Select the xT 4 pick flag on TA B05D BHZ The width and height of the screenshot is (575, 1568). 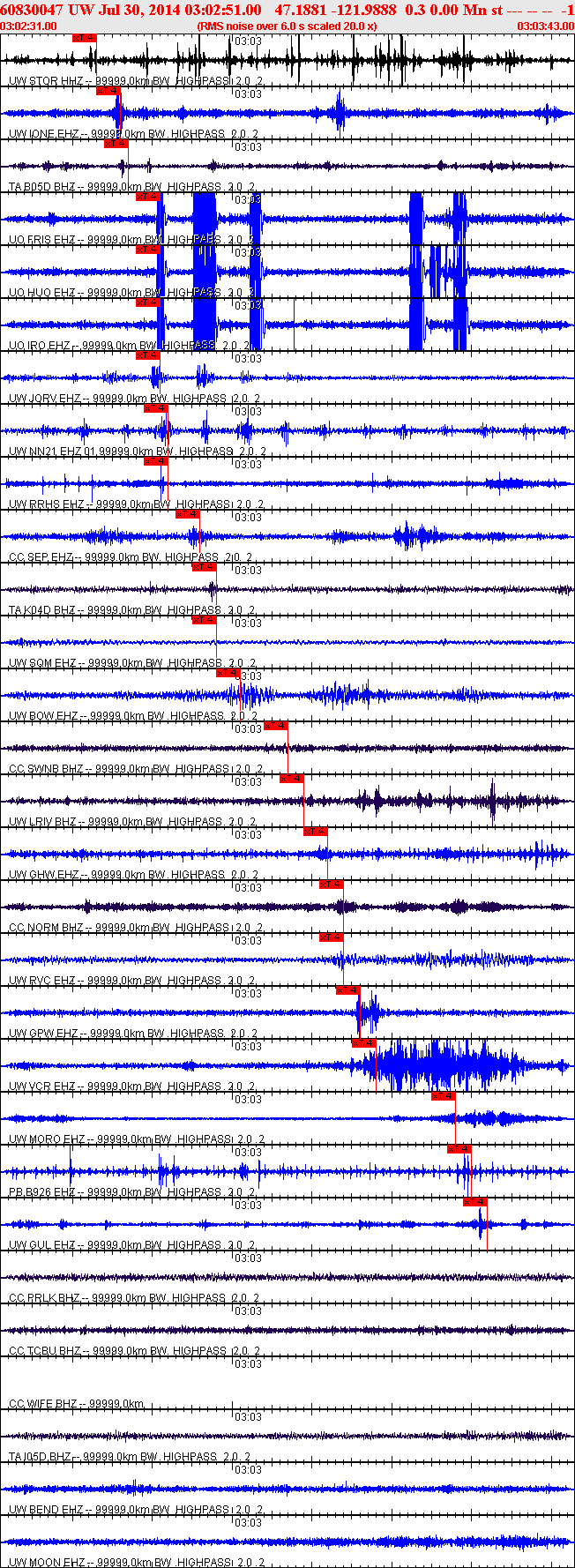tap(116, 144)
